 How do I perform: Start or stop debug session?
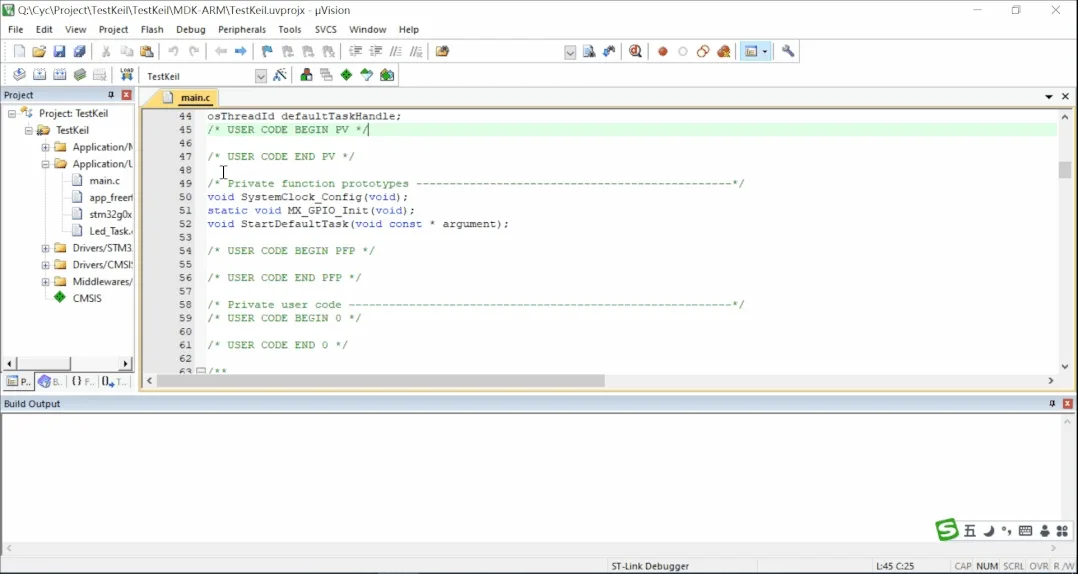(635, 52)
